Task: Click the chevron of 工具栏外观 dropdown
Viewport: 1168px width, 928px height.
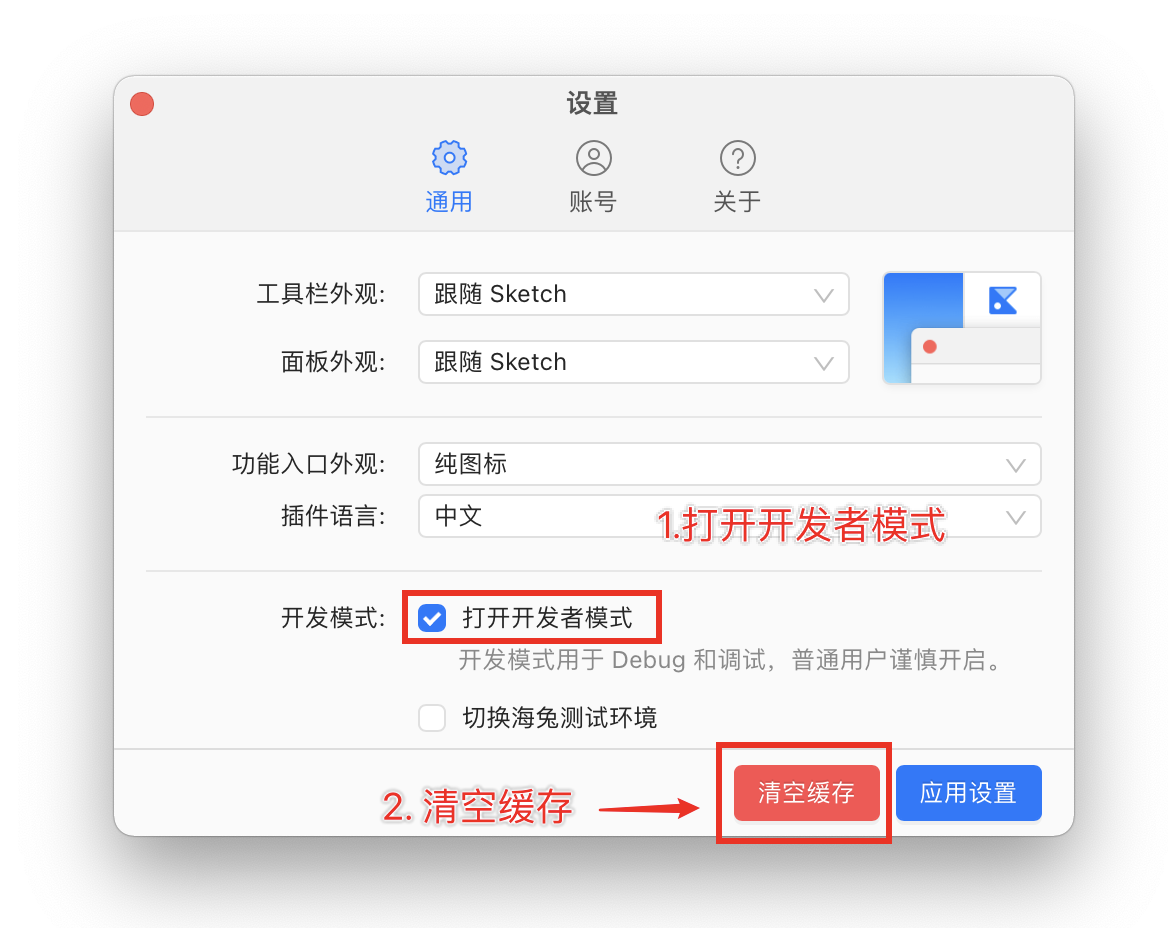Action: (824, 295)
